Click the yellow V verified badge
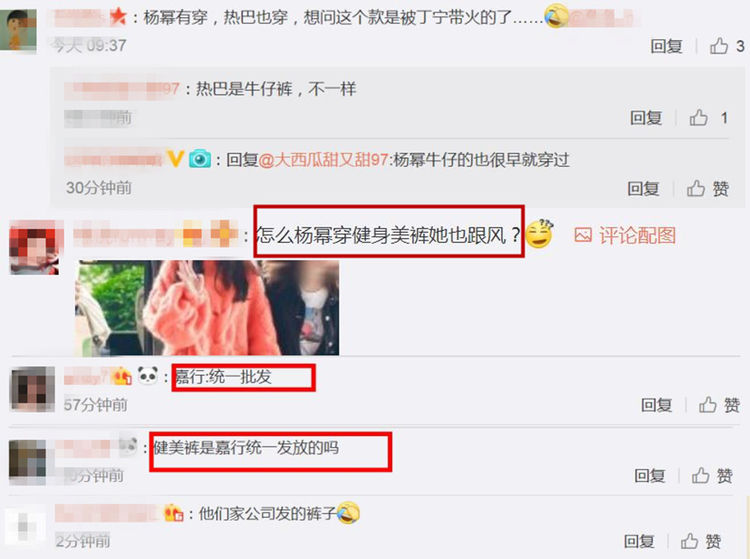 [x=176, y=158]
